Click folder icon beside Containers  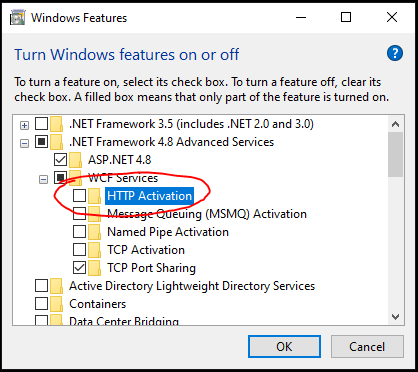coord(57,304)
